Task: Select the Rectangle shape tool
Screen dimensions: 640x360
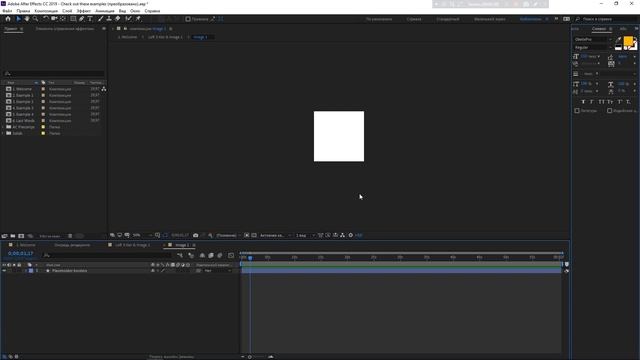Action: click(73, 19)
